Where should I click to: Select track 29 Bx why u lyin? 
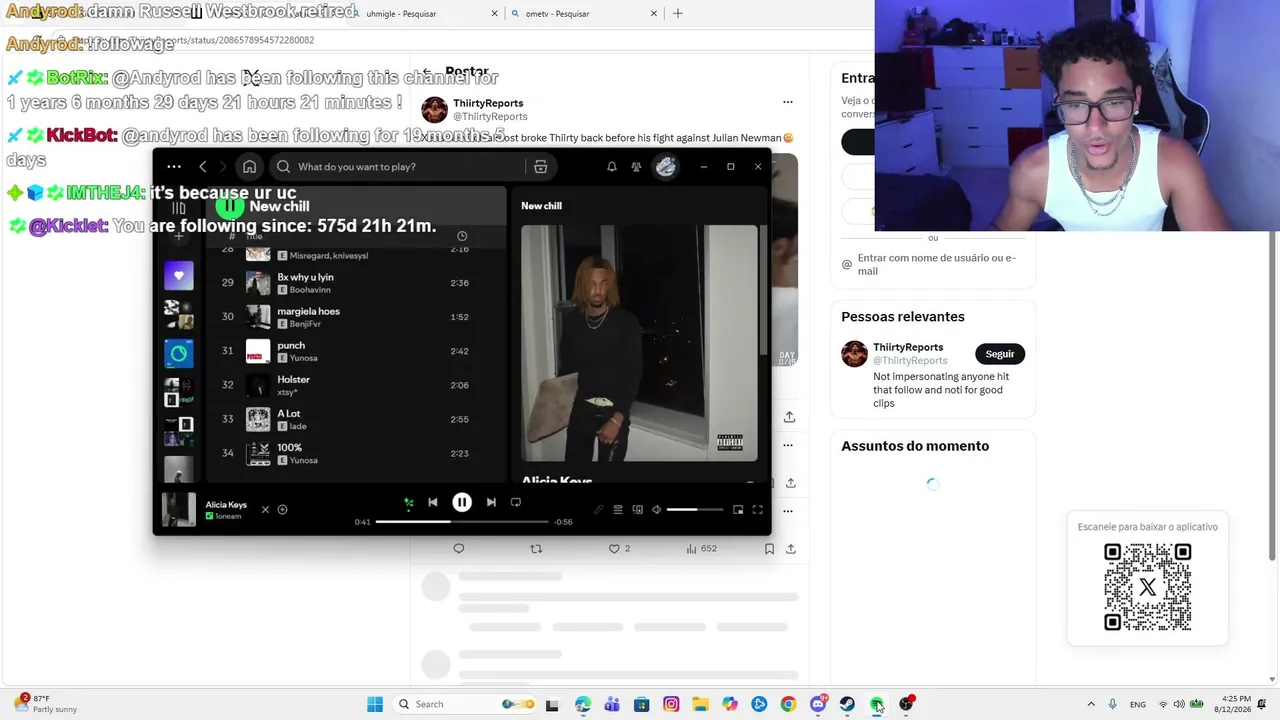click(x=355, y=283)
